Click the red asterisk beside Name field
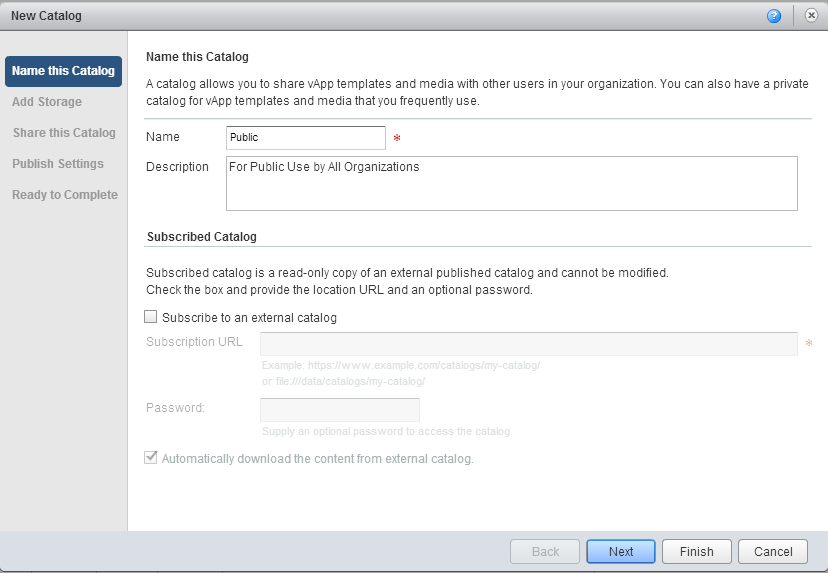Viewport: 828px width, 573px height. pos(396,138)
